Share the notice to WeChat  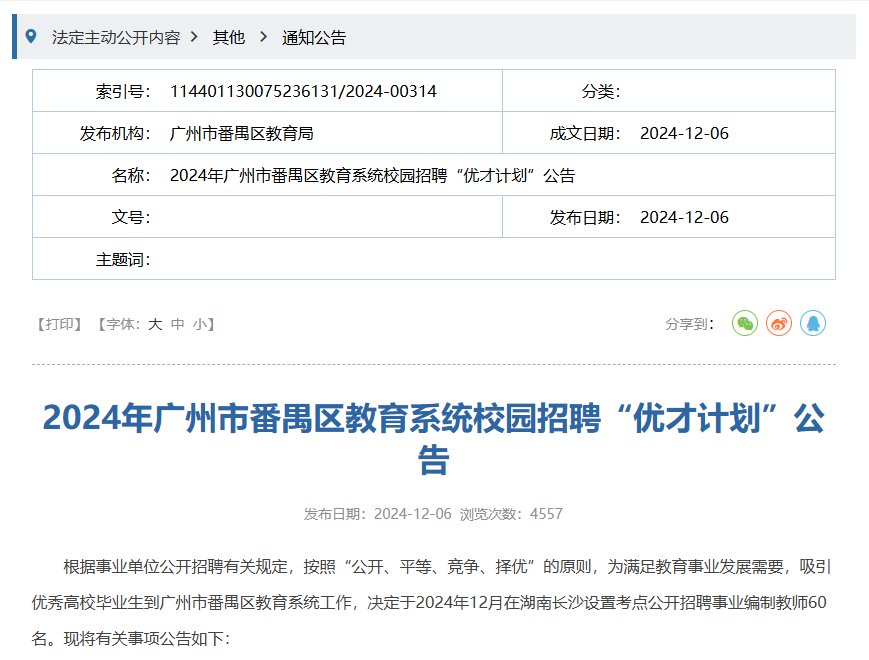coord(745,324)
